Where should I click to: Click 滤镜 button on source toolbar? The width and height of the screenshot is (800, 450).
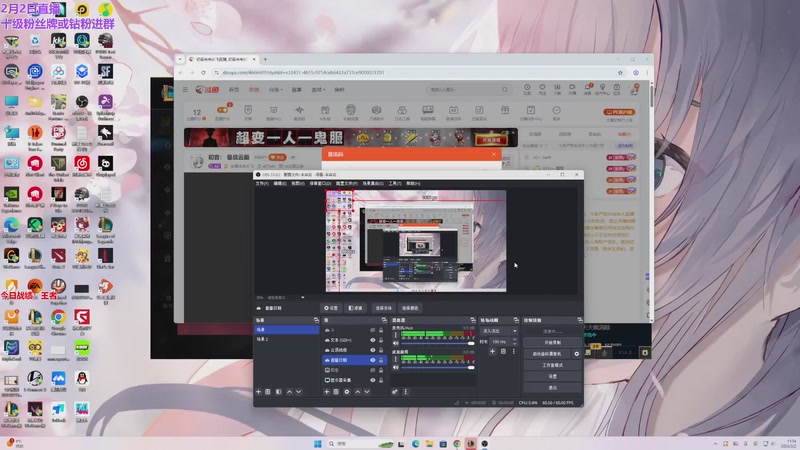[x=355, y=308]
